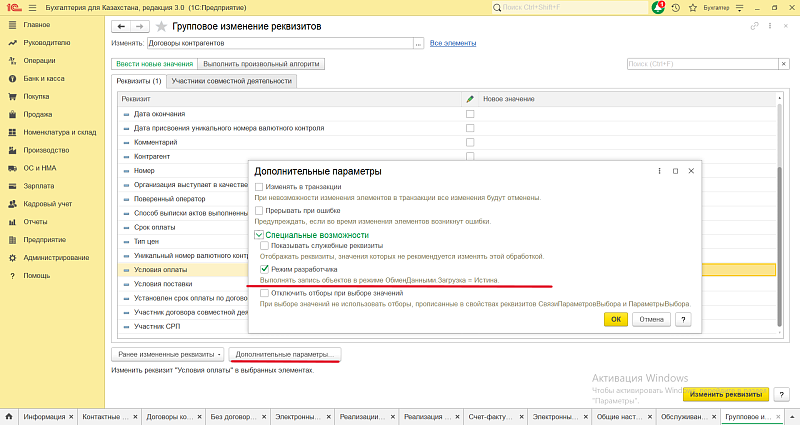Click Дополнительные параметры... button
The image size is (800, 425).
[x=285, y=354]
